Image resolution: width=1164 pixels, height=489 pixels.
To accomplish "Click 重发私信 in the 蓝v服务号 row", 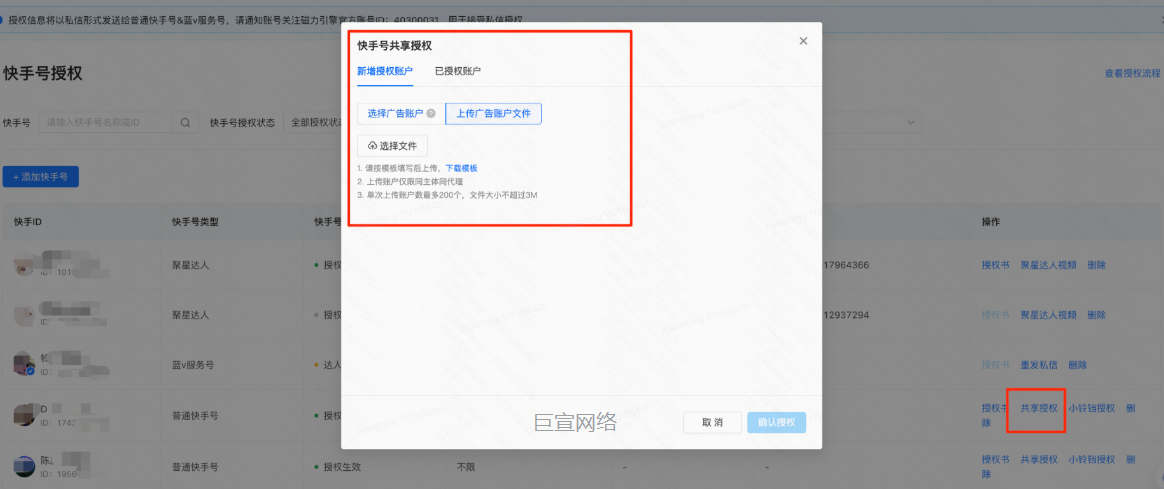I will (1039, 365).
